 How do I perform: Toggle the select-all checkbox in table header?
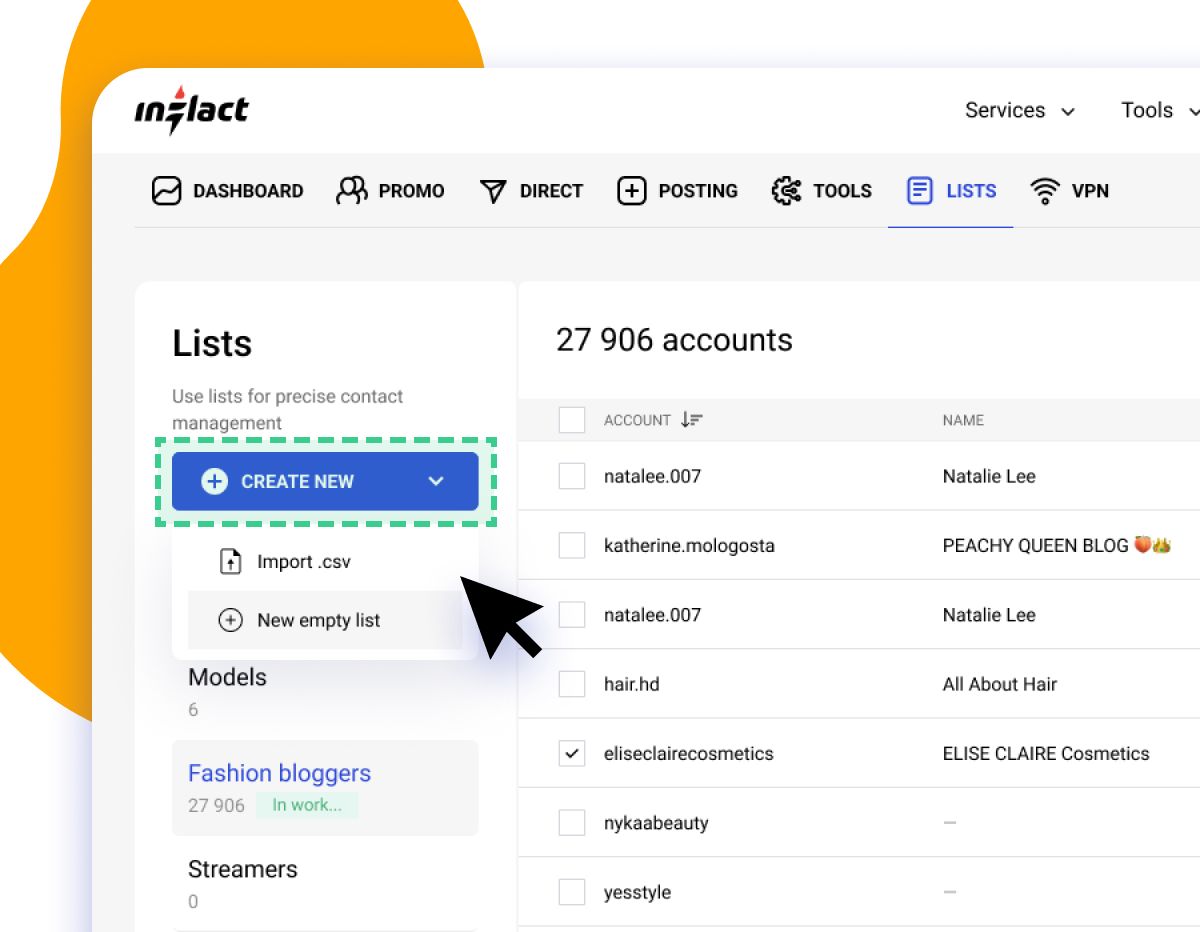click(571, 420)
